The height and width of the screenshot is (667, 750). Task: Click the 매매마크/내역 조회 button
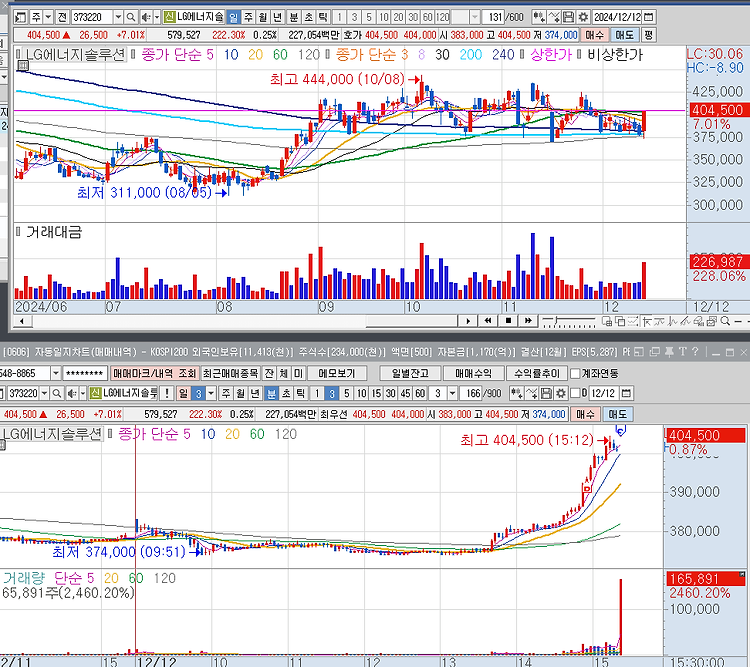[154, 373]
